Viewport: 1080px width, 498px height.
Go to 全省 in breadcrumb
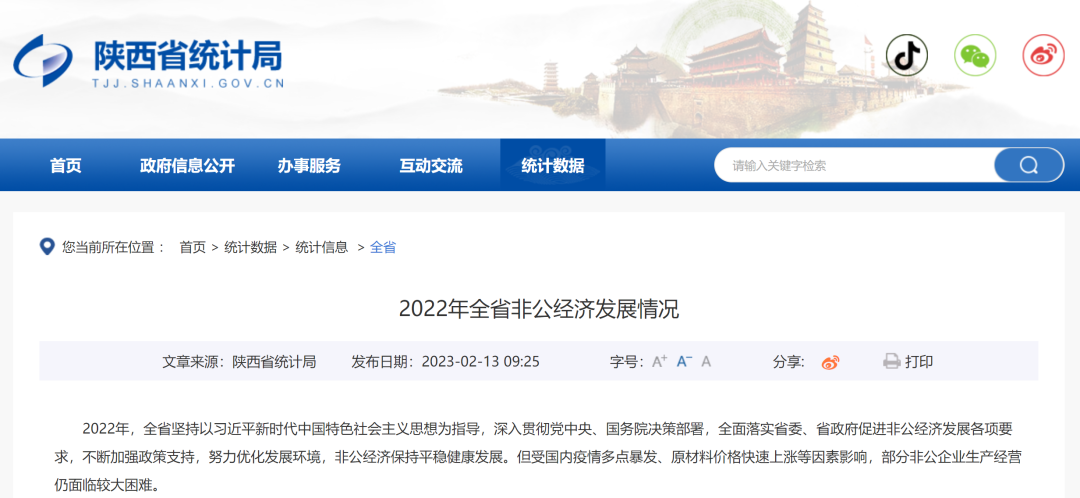point(383,247)
